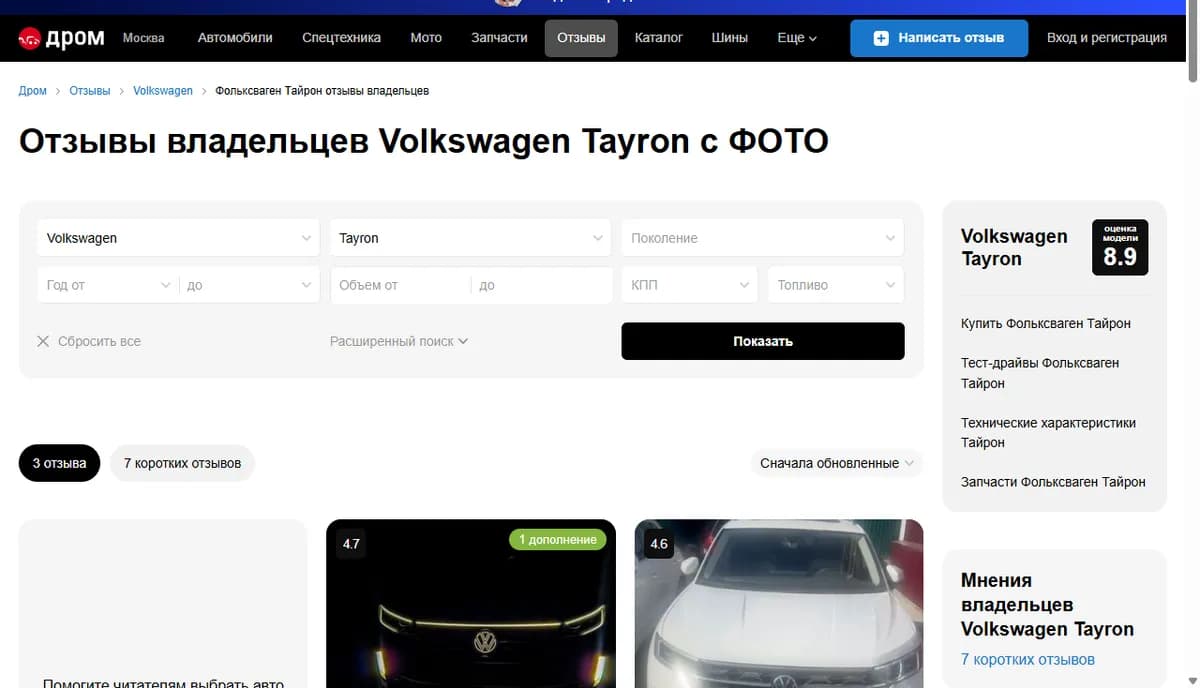Open Спецтехника in the top menu
This screenshot has height=688, width=1200.
341,38
